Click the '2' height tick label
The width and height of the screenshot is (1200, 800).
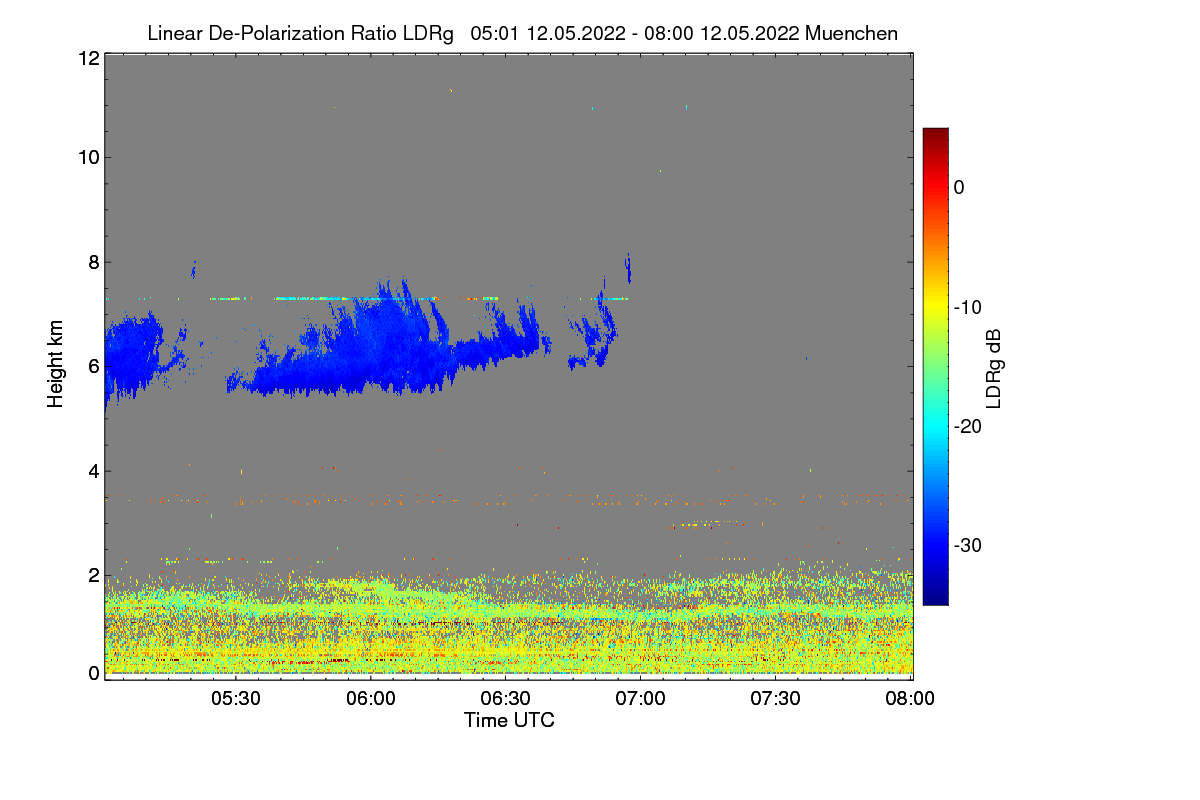93,575
